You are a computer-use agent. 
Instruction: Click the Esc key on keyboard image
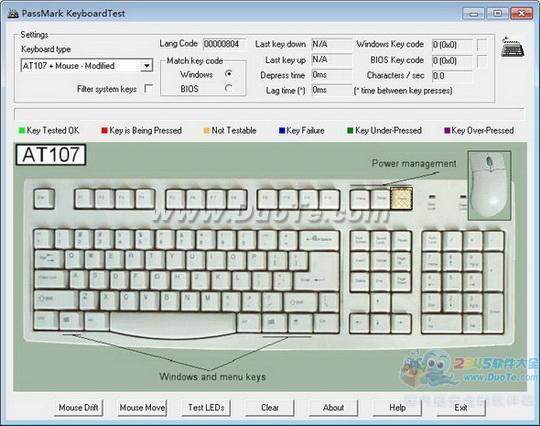tap(44, 199)
